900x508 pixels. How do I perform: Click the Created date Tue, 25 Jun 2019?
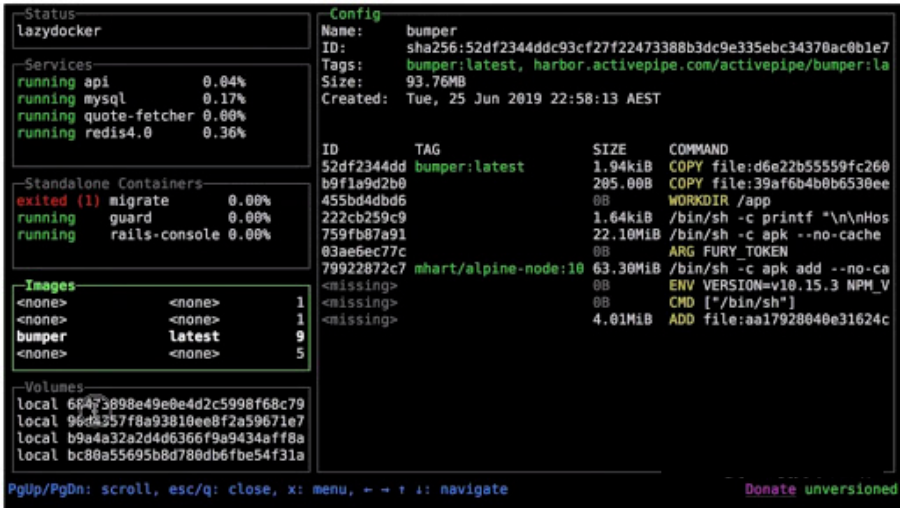[x=533, y=99]
